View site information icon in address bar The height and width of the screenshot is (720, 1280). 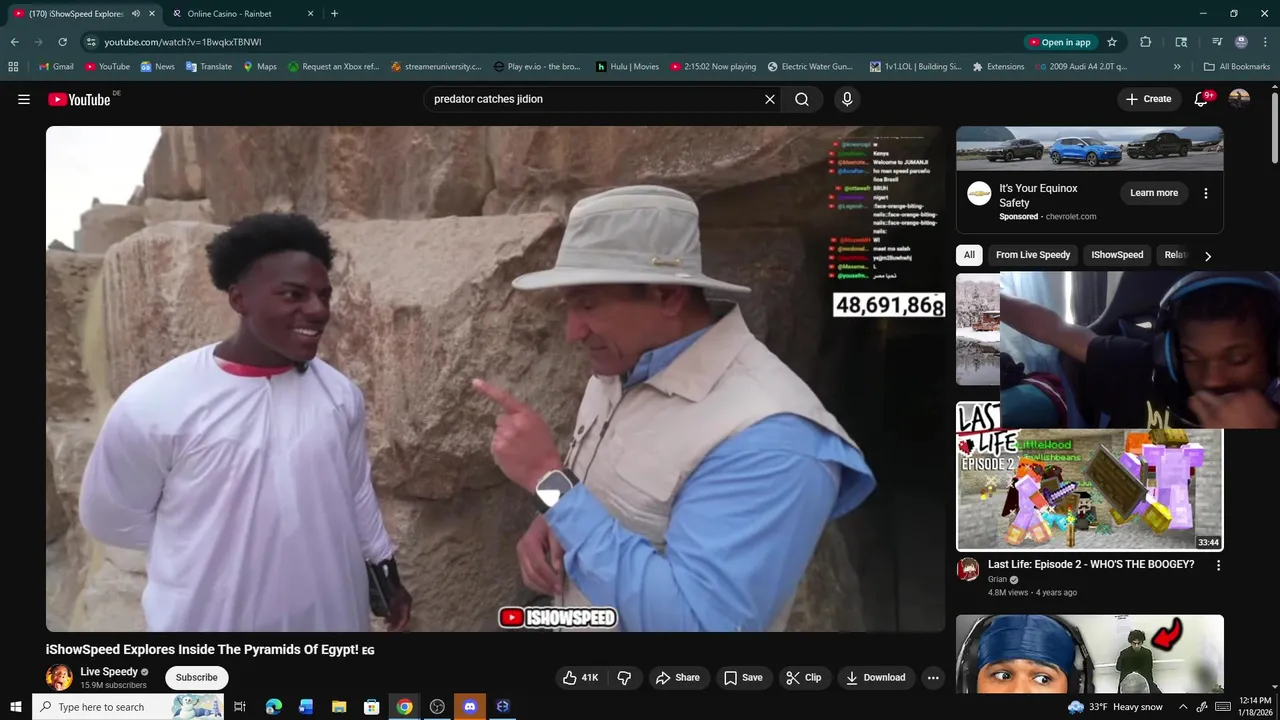pos(91,42)
